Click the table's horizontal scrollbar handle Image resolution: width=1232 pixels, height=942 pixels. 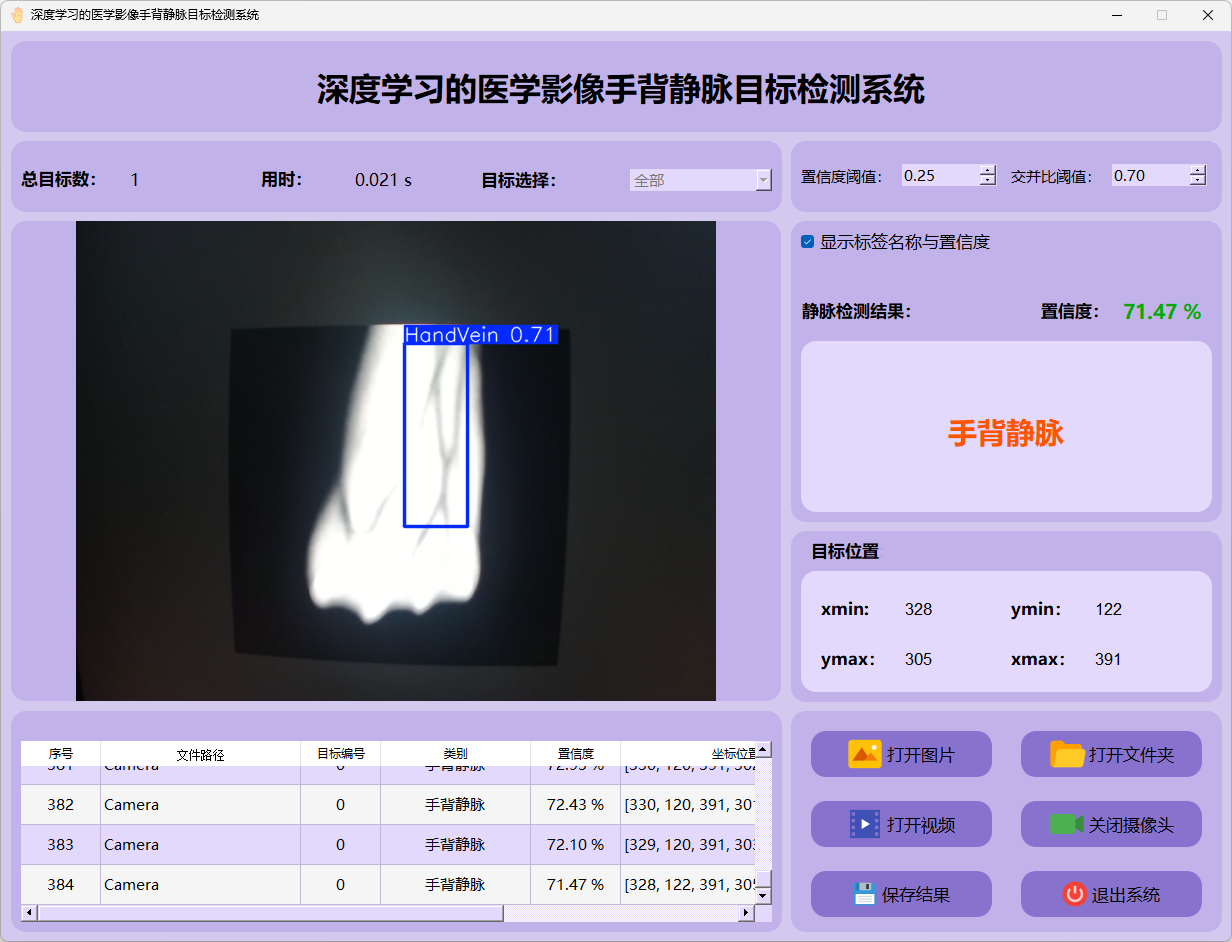270,913
